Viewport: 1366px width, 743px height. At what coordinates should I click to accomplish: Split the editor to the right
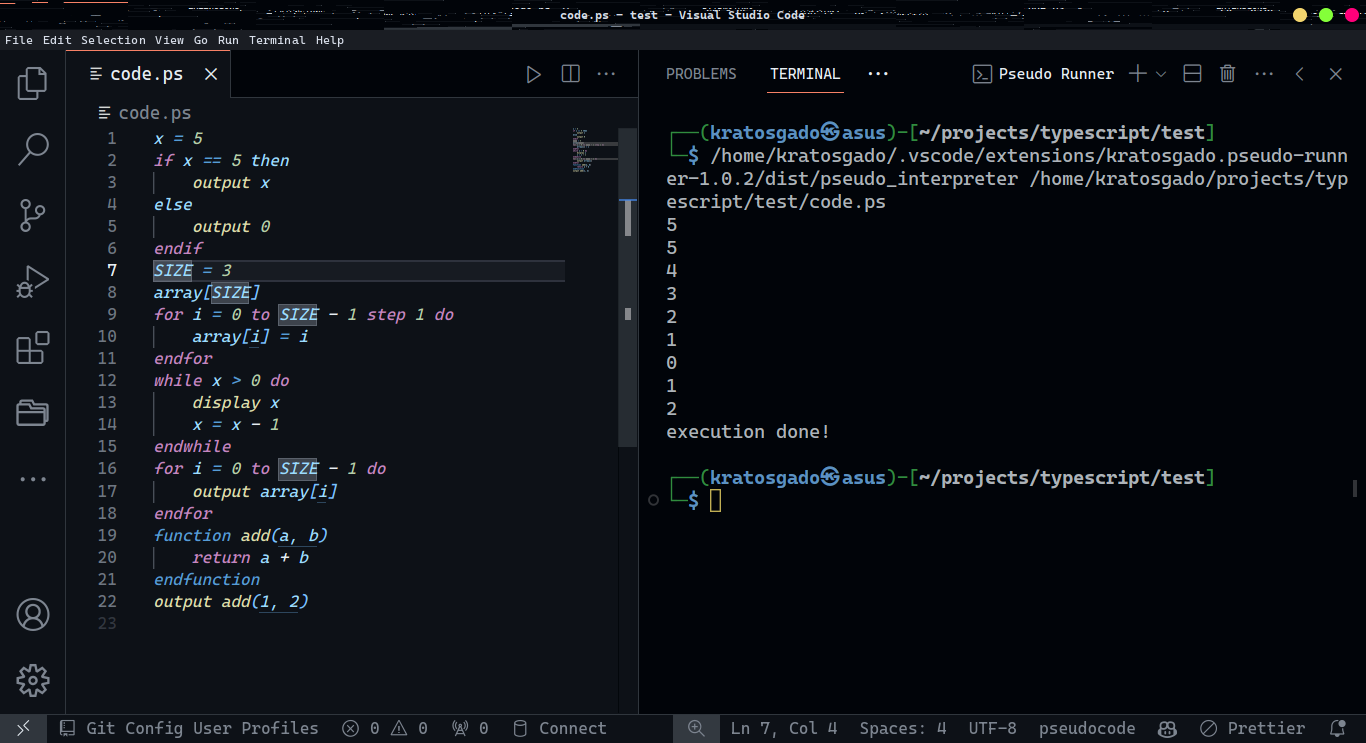click(570, 74)
